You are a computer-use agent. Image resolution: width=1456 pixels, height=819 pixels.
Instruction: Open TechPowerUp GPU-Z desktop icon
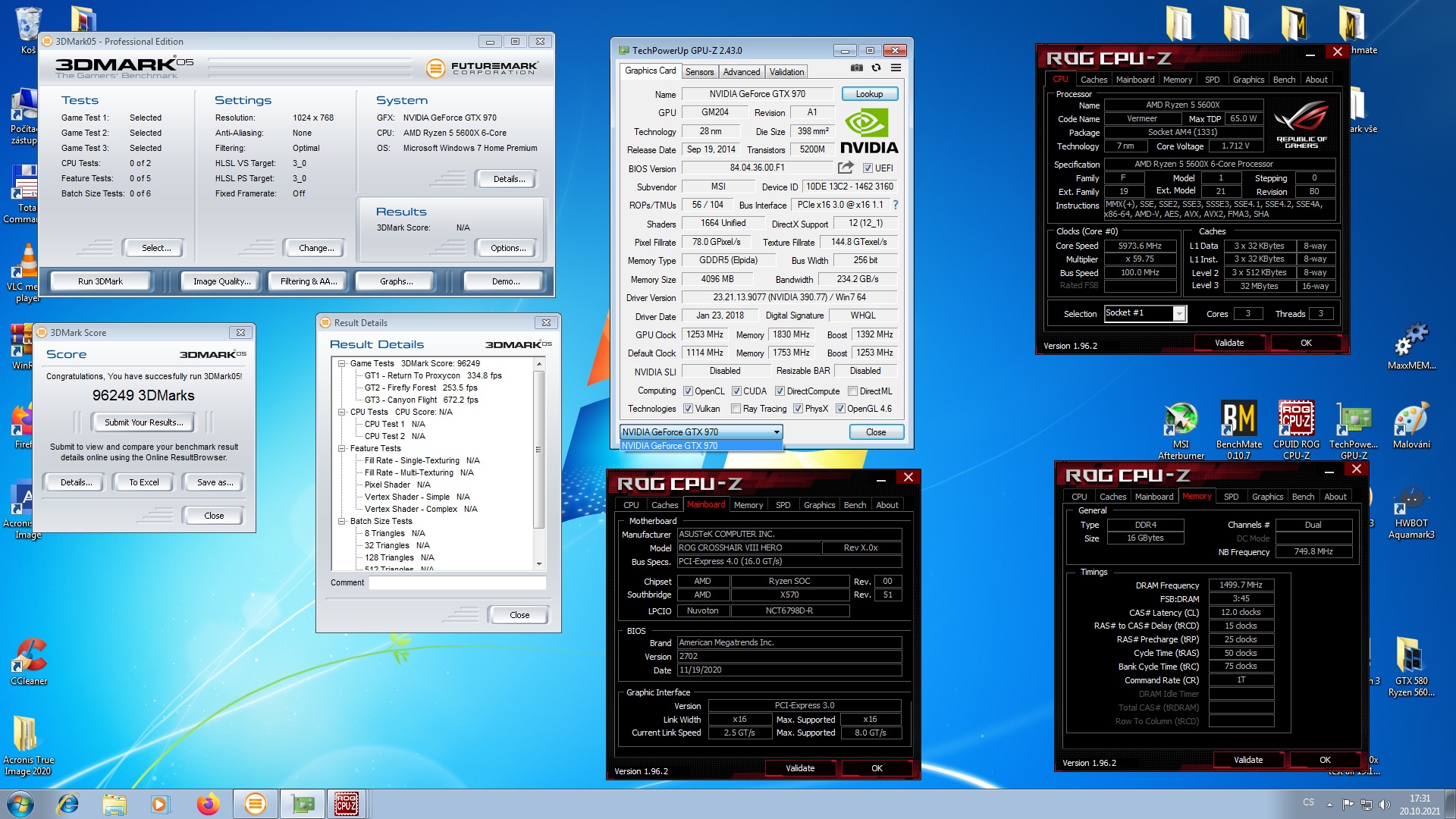(x=1354, y=430)
